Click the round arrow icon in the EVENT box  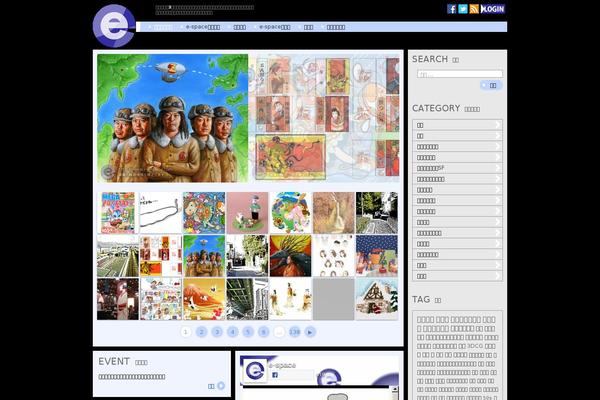(x=221, y=385)
